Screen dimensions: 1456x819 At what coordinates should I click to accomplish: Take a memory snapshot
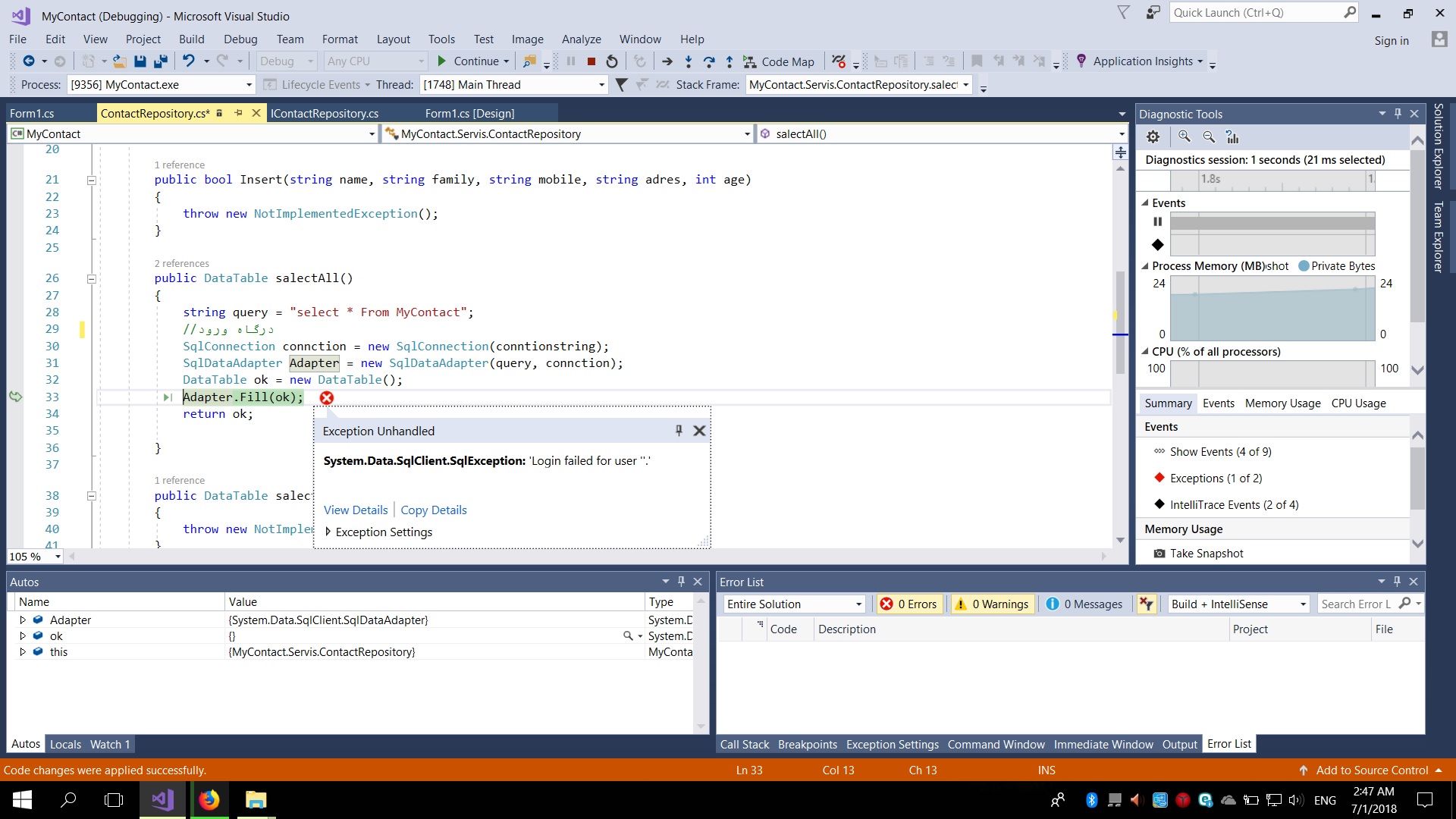1198,554
